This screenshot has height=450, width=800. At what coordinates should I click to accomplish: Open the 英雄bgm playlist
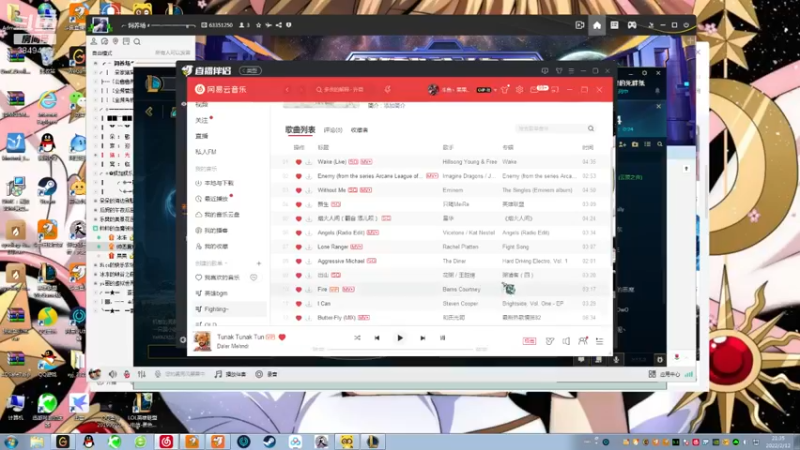coord(212,293)
